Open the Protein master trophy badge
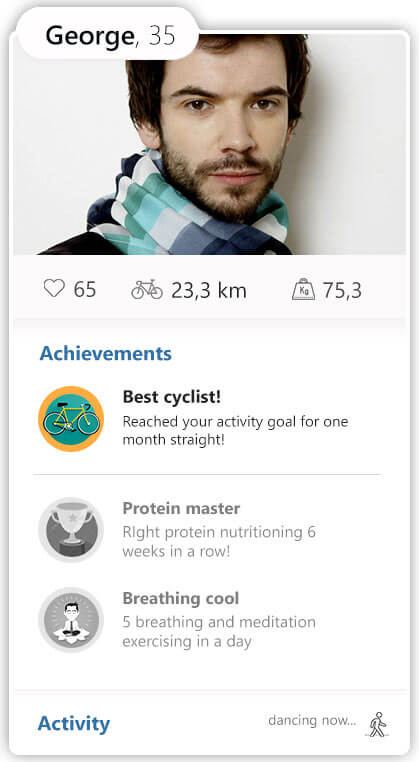The width and height of the screenshot is (419, 762). pos(71,530)
